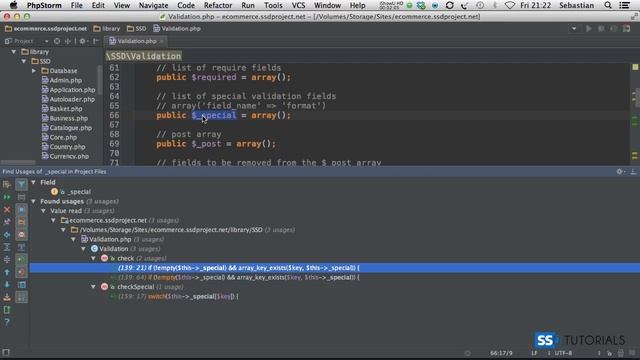Hide the Project tool window

point(96,41)
